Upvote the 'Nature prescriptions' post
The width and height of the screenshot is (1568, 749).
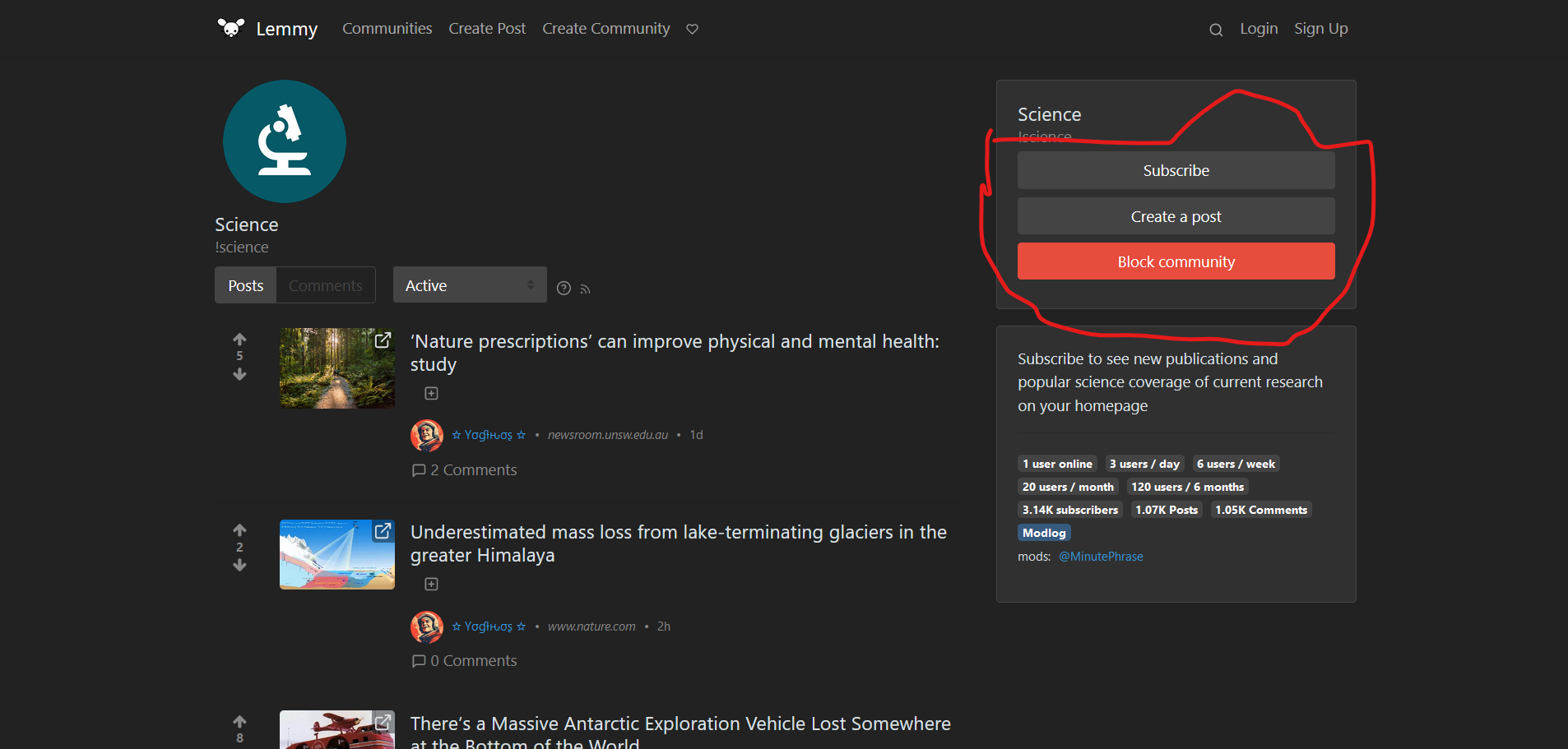(239, 337)
